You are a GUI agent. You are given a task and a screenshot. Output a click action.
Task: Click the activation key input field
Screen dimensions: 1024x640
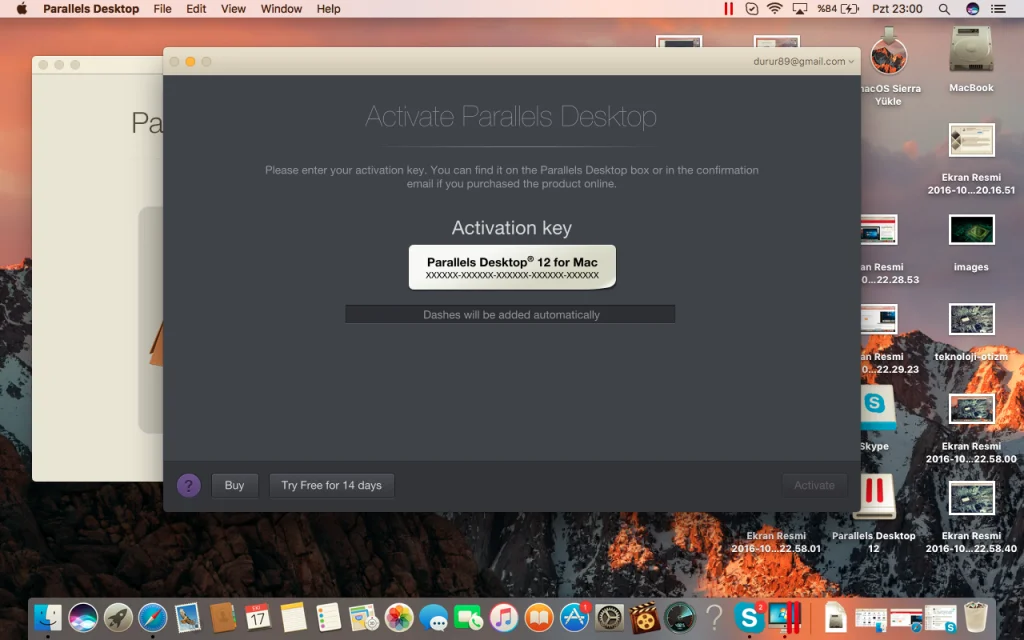click(x=510, y=314)
